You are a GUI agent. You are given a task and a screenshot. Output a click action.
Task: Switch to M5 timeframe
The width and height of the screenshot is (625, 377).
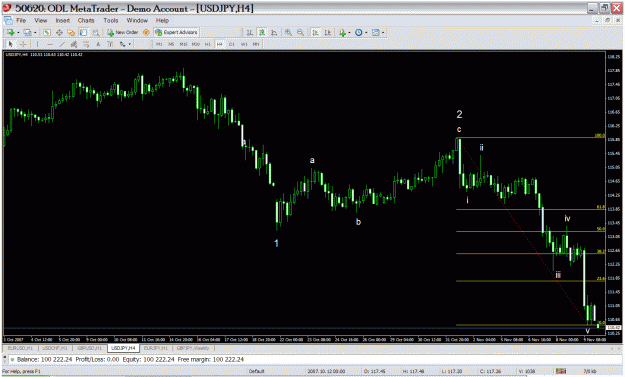coord(171,44)
